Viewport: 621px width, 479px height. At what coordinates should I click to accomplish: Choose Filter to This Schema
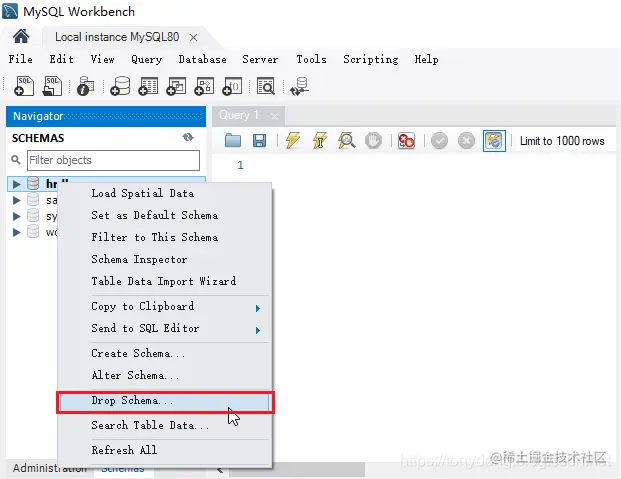coord(165,237)
